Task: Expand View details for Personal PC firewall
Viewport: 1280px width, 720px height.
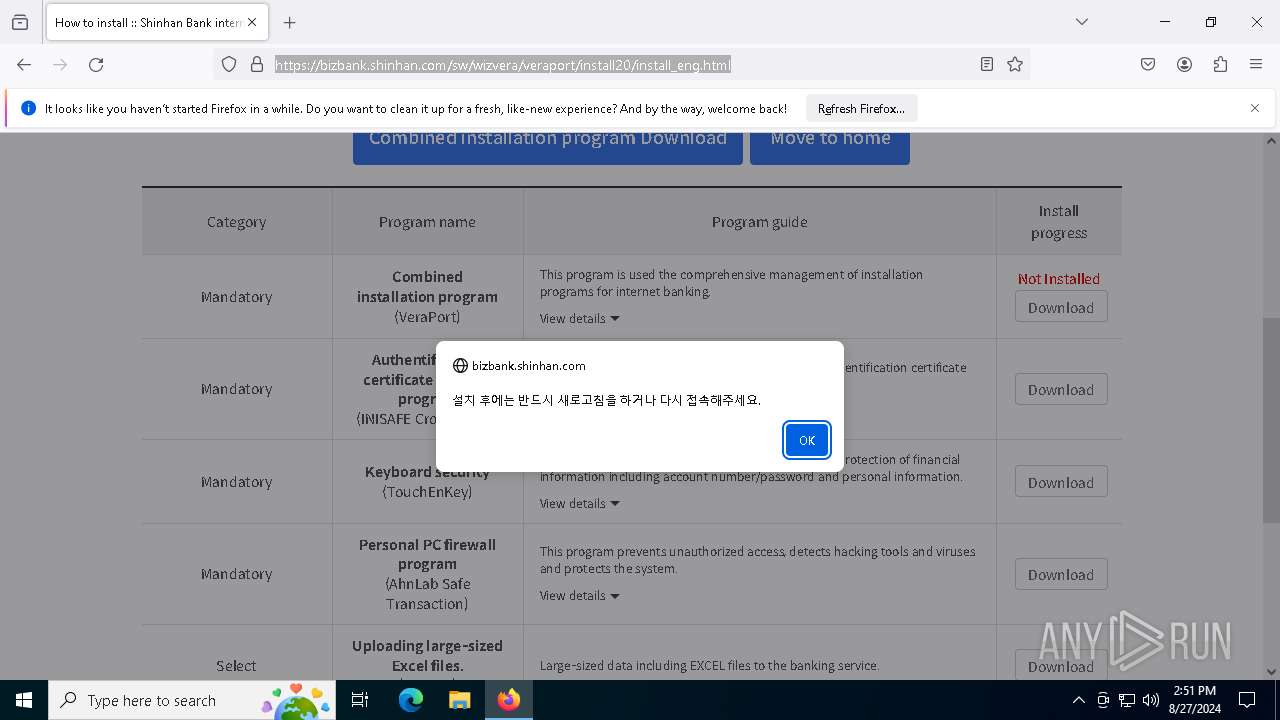Action: point(580,595)
